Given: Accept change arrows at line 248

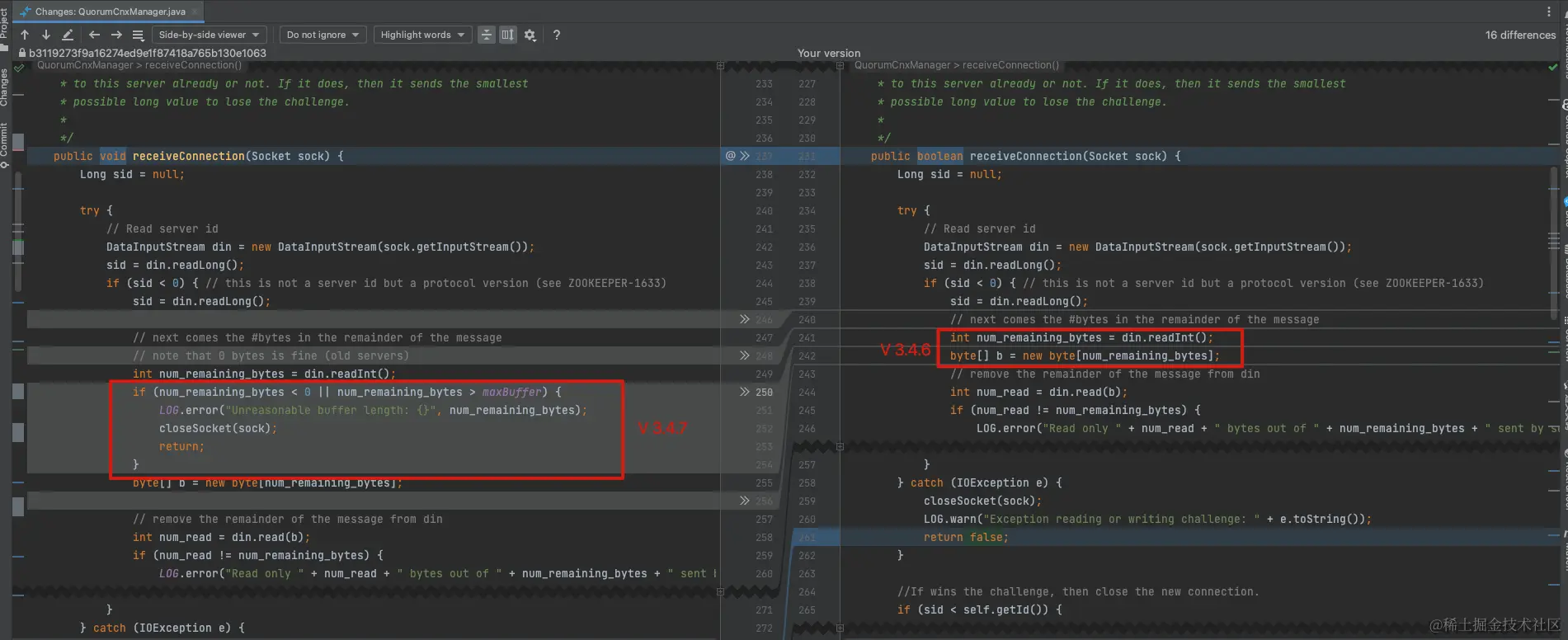Looking at the screenshot, I should pyautogui.click(x=745, y=355).
